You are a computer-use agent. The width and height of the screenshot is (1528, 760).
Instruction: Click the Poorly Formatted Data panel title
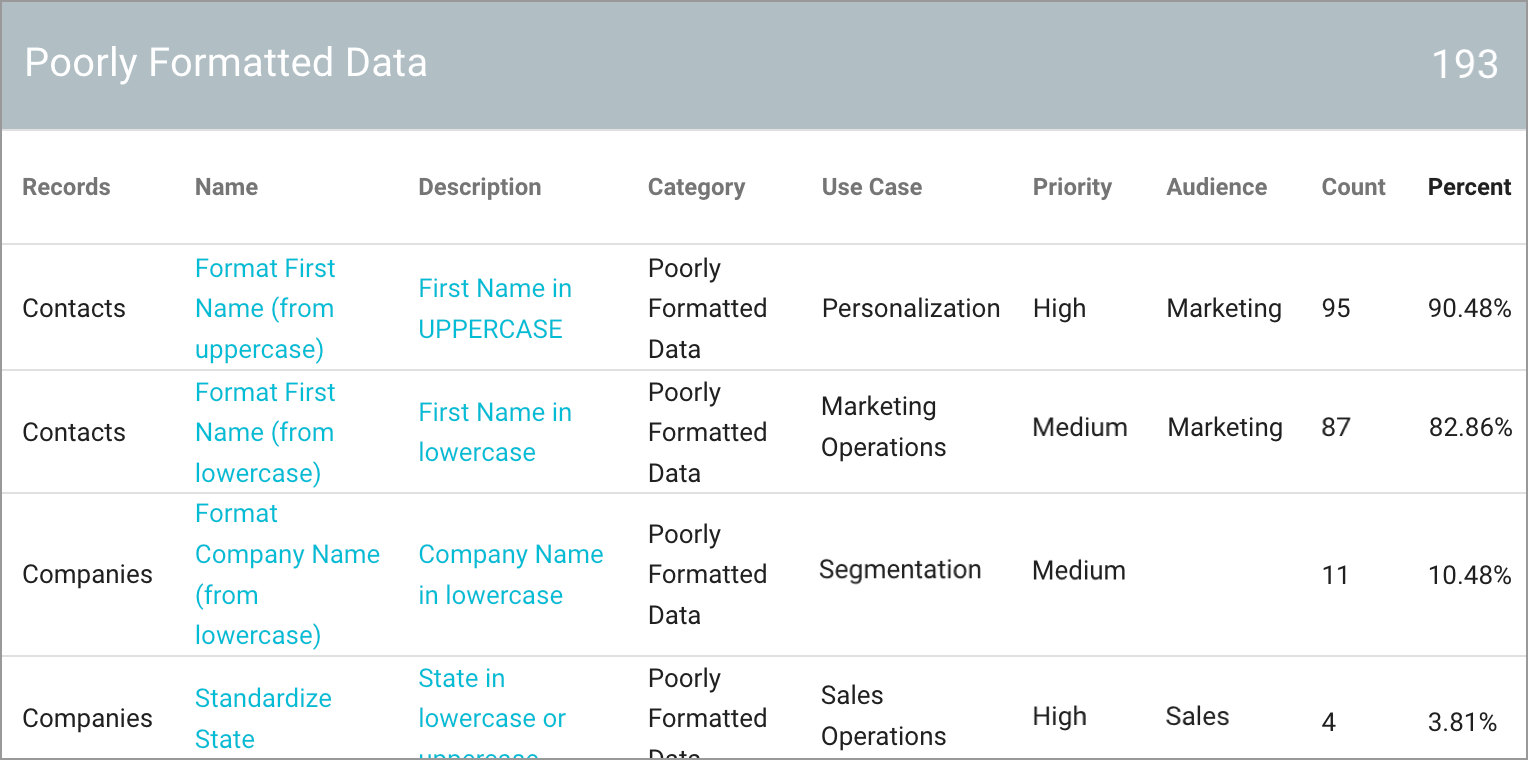point(226,63)
